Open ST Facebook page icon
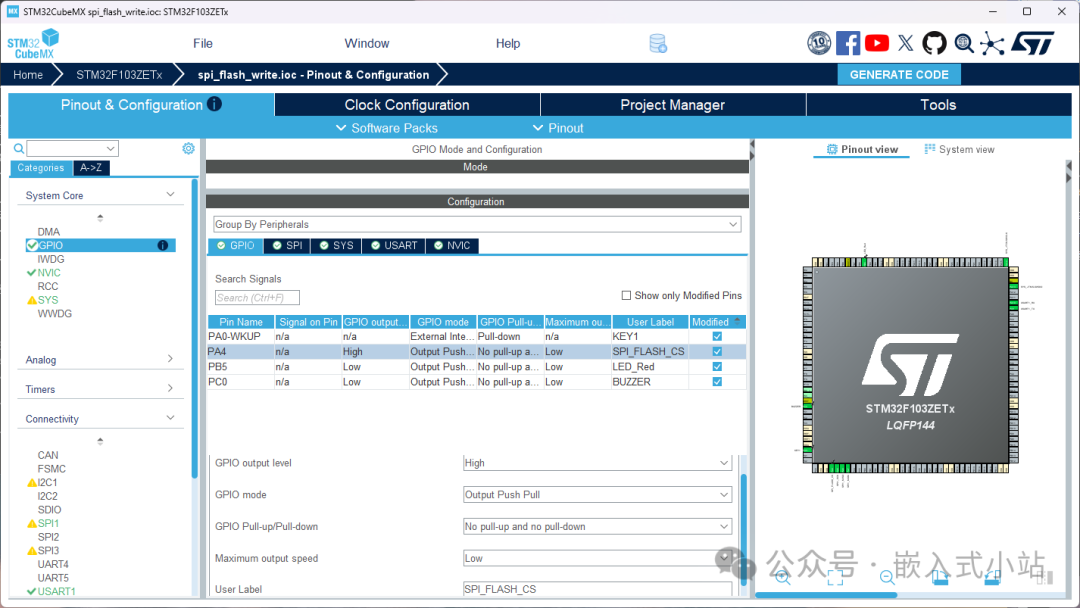Viewport: 1080px width, 608px height. point(848,43)
